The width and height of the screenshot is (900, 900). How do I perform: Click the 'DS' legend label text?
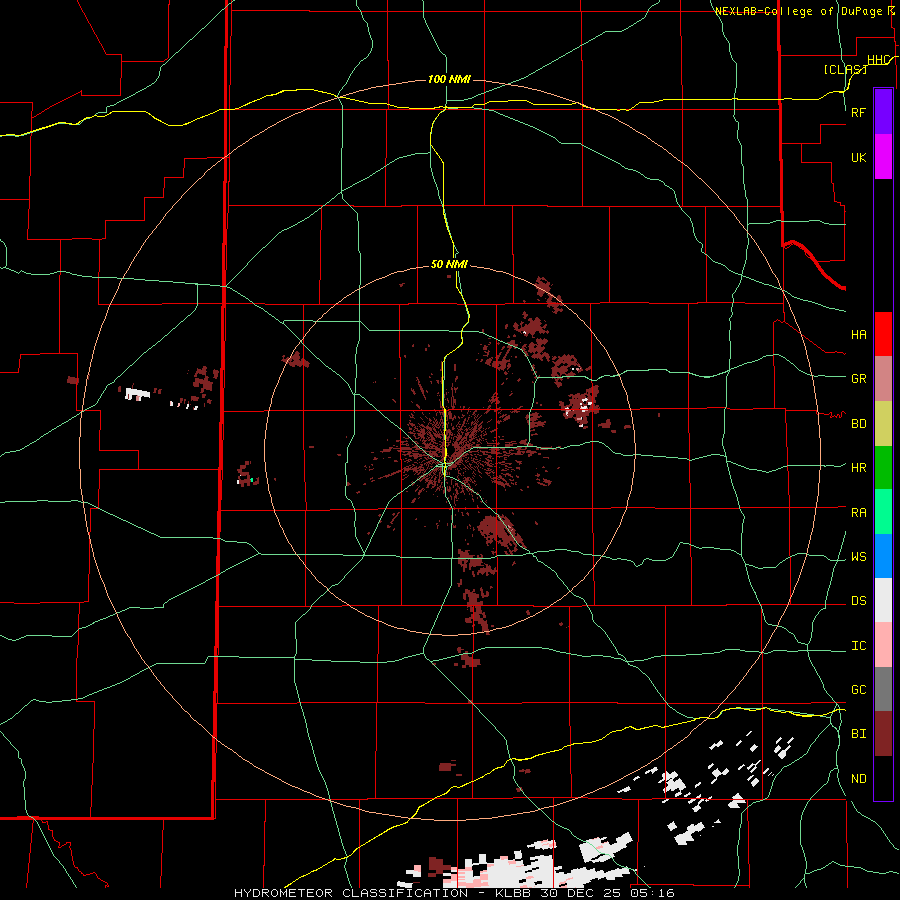(x=858, y=601)
